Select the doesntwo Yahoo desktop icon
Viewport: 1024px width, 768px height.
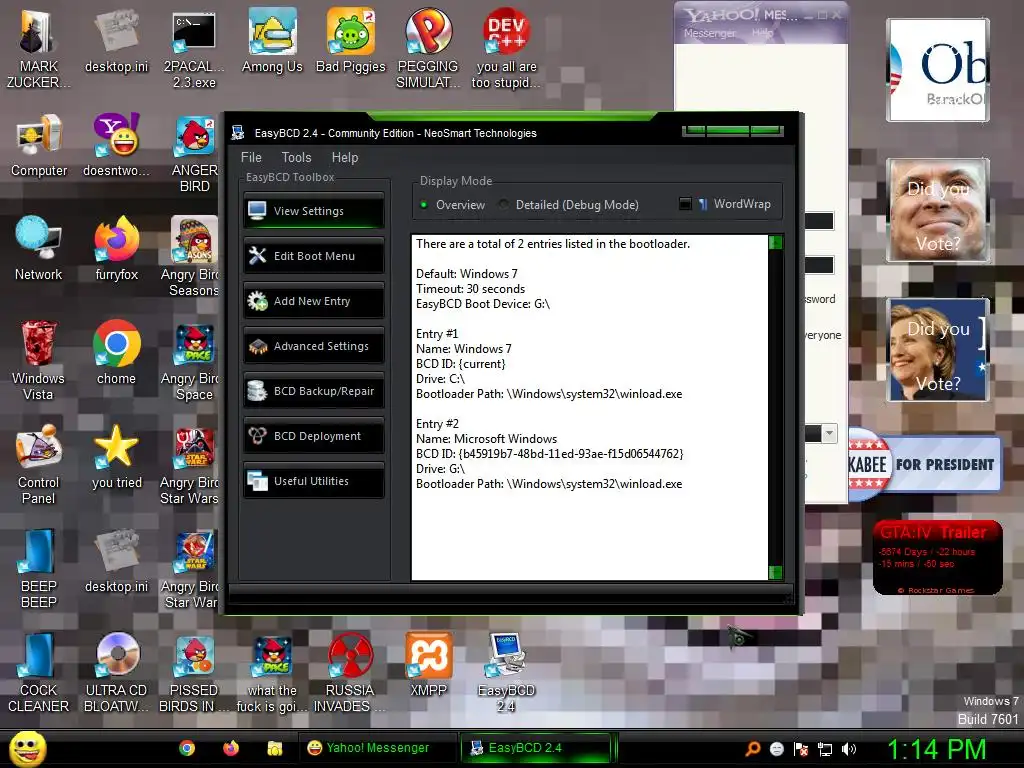116,146
